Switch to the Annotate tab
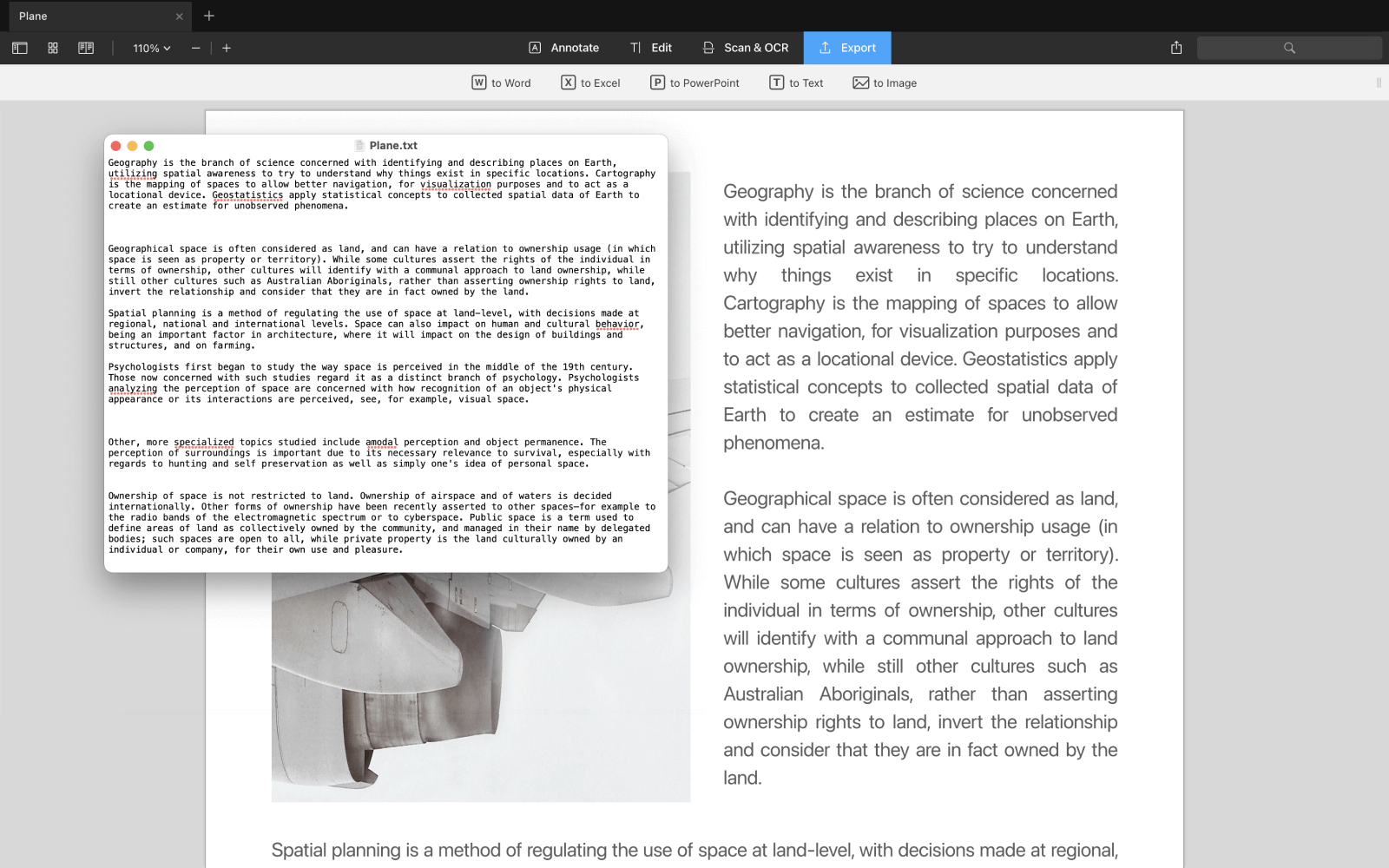 [564, 48]
